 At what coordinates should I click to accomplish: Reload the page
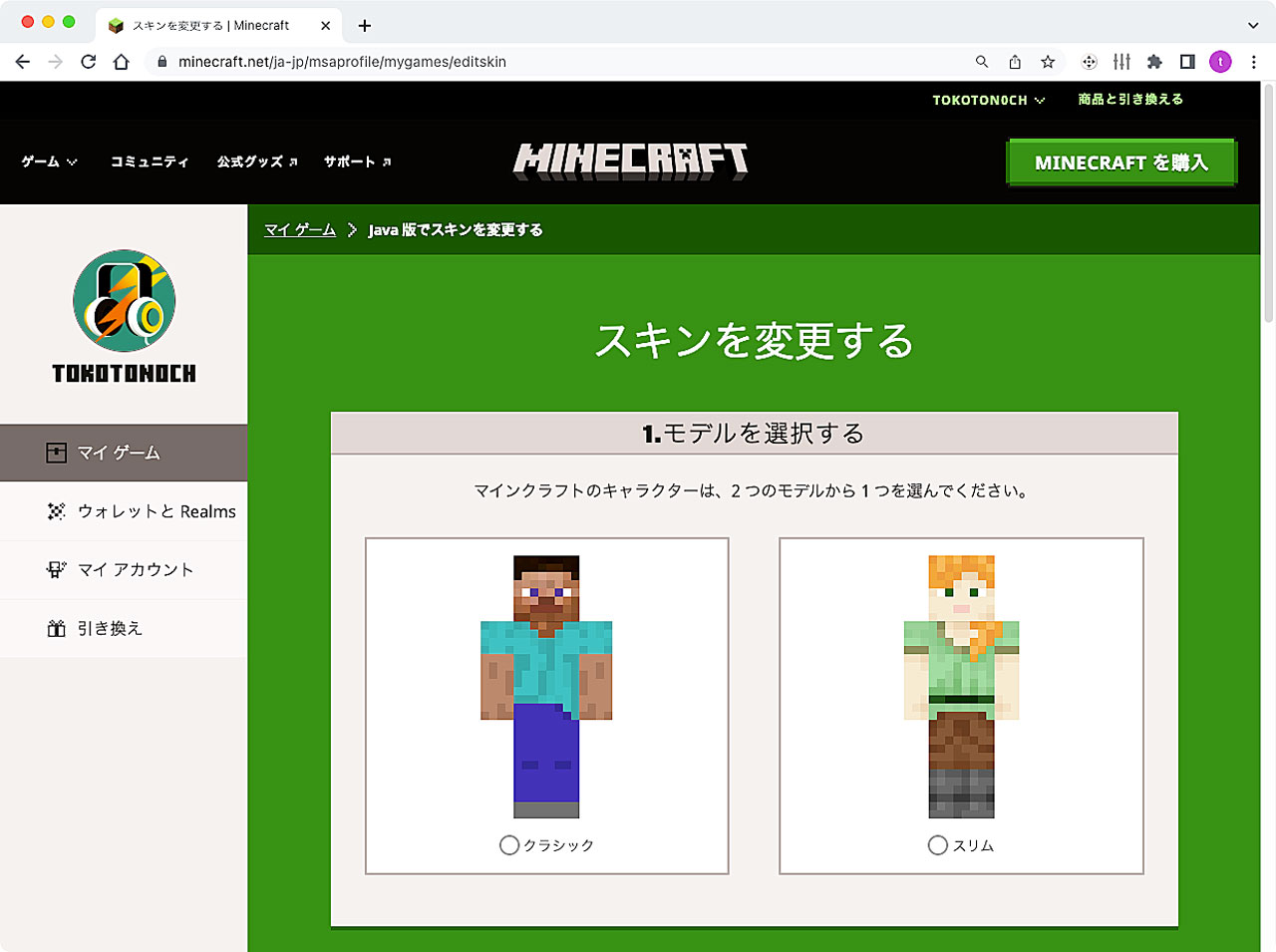click(x=89, y=62)
